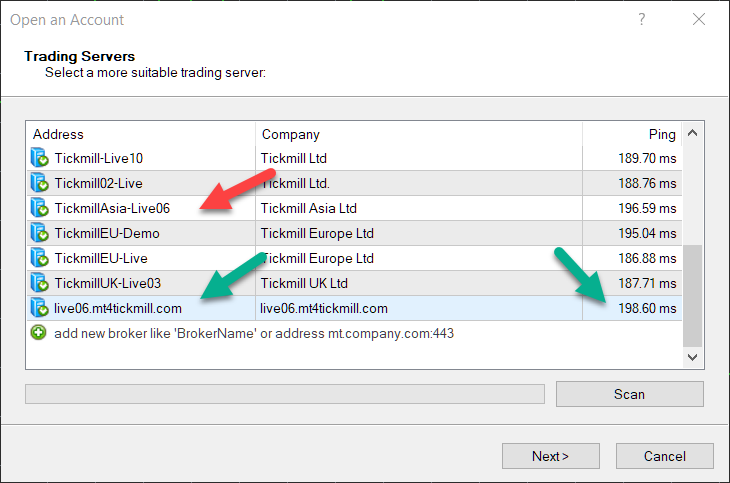Viewport: 730px width, 483px height.
Task: Click the green plus add broker icon
Action: click(39, 333)
